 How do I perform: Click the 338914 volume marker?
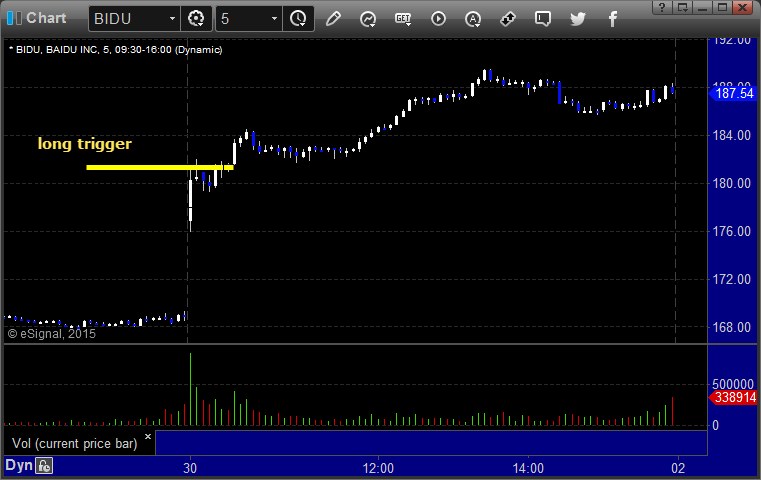[733, 397]
